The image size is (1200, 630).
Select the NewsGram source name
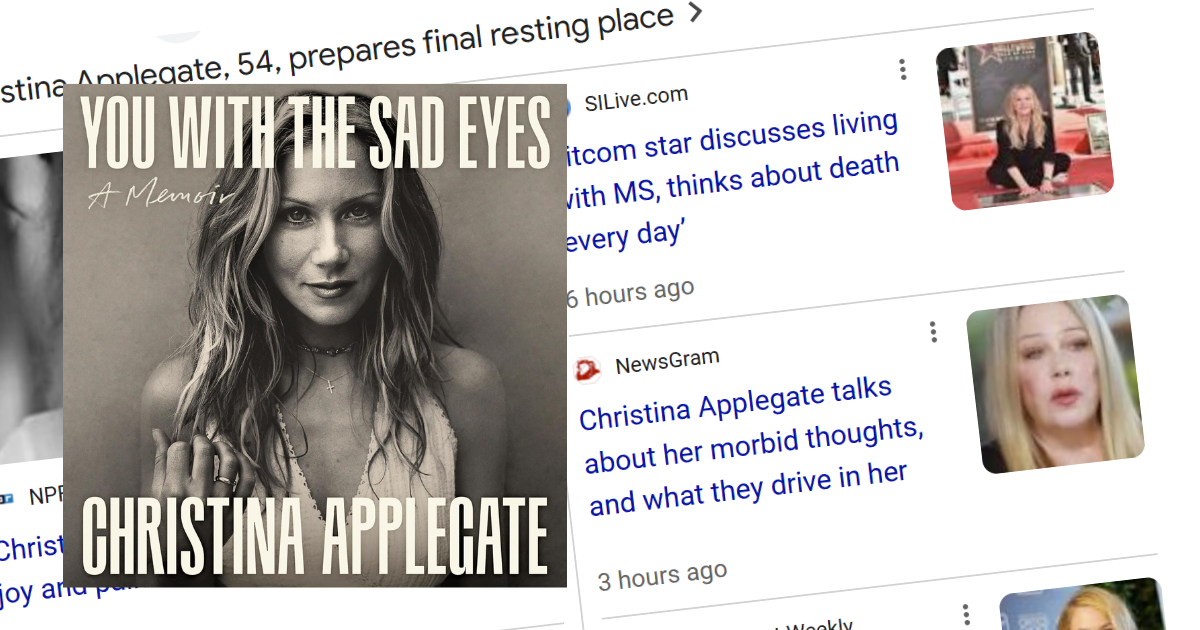(x=667, y=361)
